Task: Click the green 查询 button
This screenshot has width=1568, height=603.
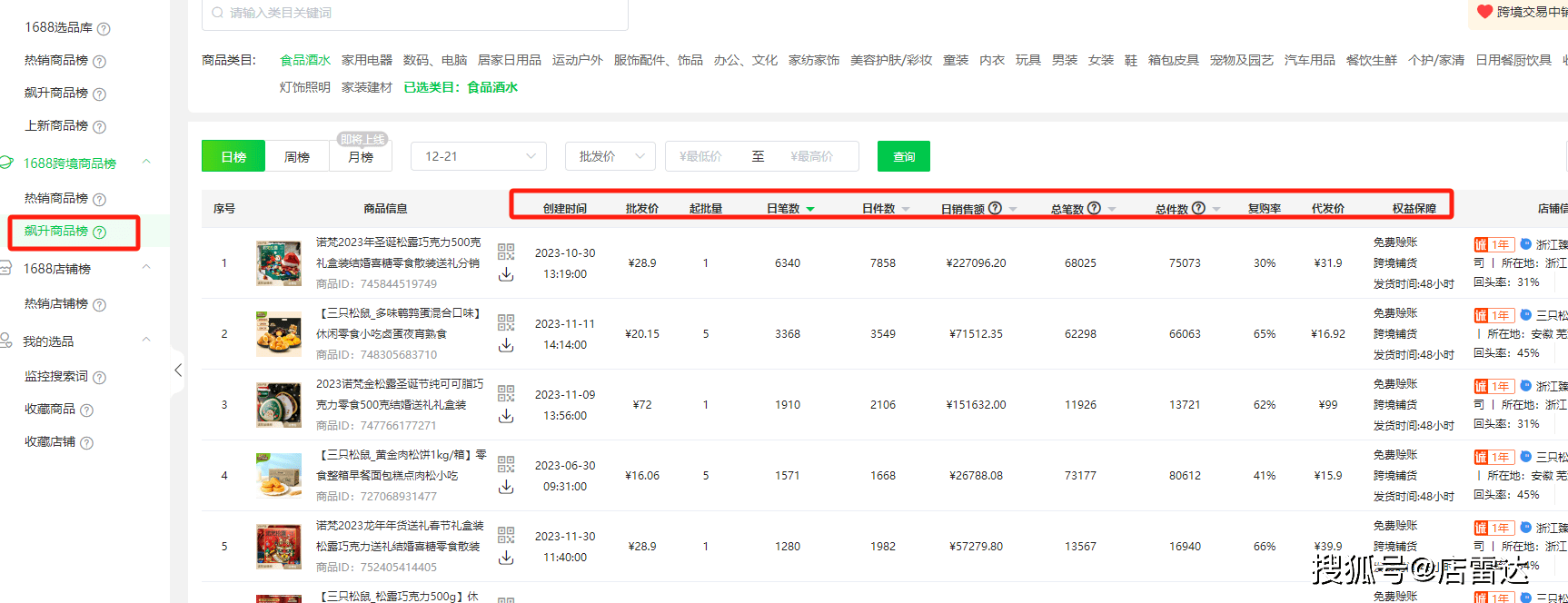Action: [904, 156]
